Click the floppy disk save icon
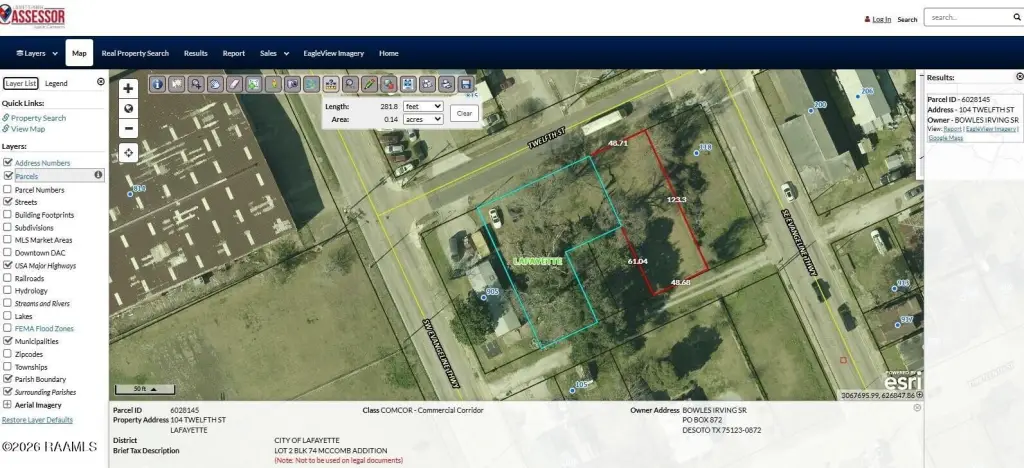Viewport: 1024px width, 468px height. tap(466, 84)
